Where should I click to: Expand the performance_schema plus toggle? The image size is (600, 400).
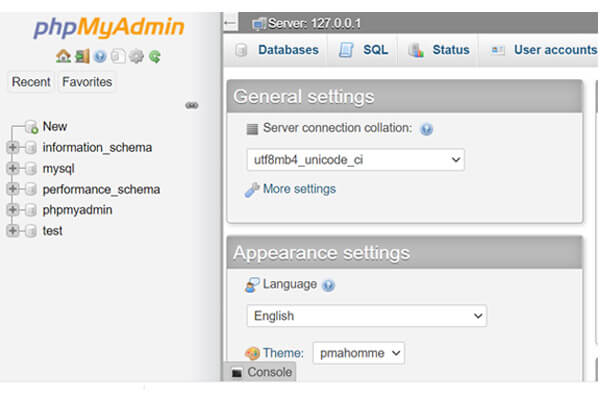click(x=13, y=189)
